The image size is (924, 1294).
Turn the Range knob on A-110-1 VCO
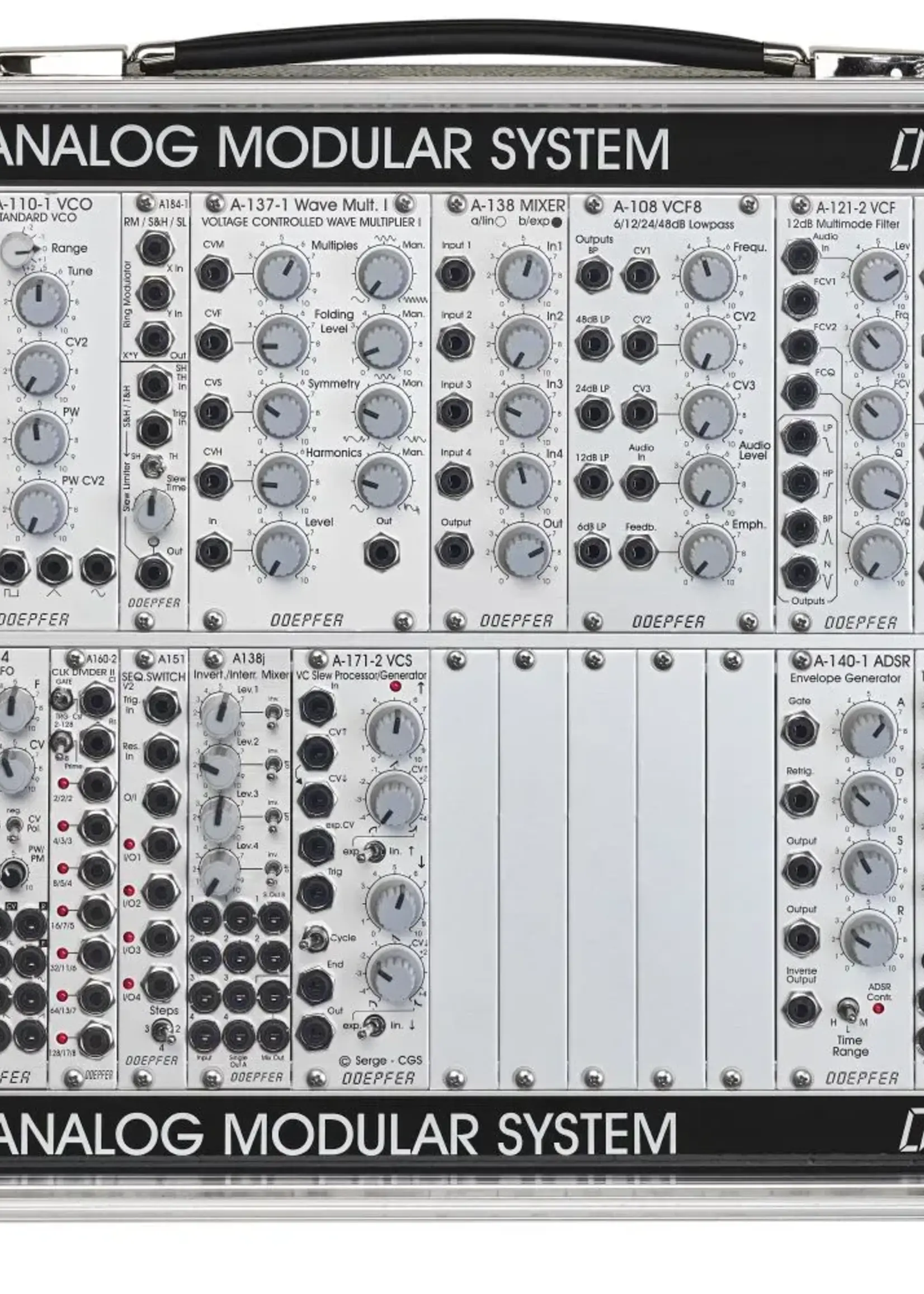17,251
